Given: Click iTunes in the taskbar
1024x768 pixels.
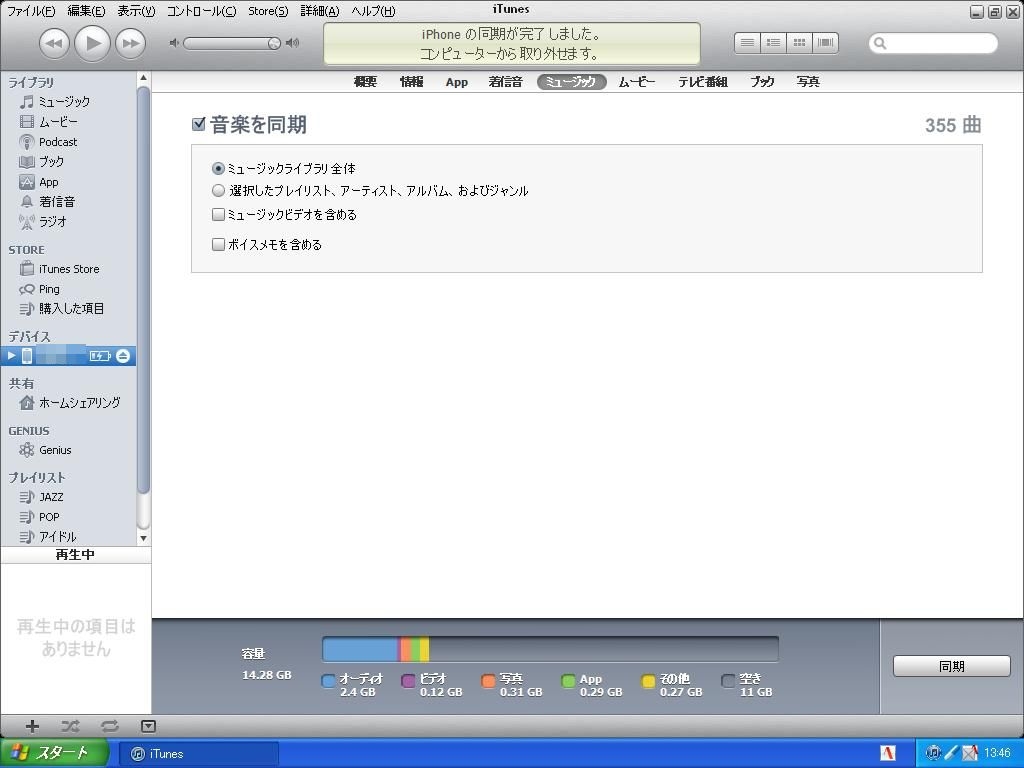Looking at the screenshot, I should point(199,754).
